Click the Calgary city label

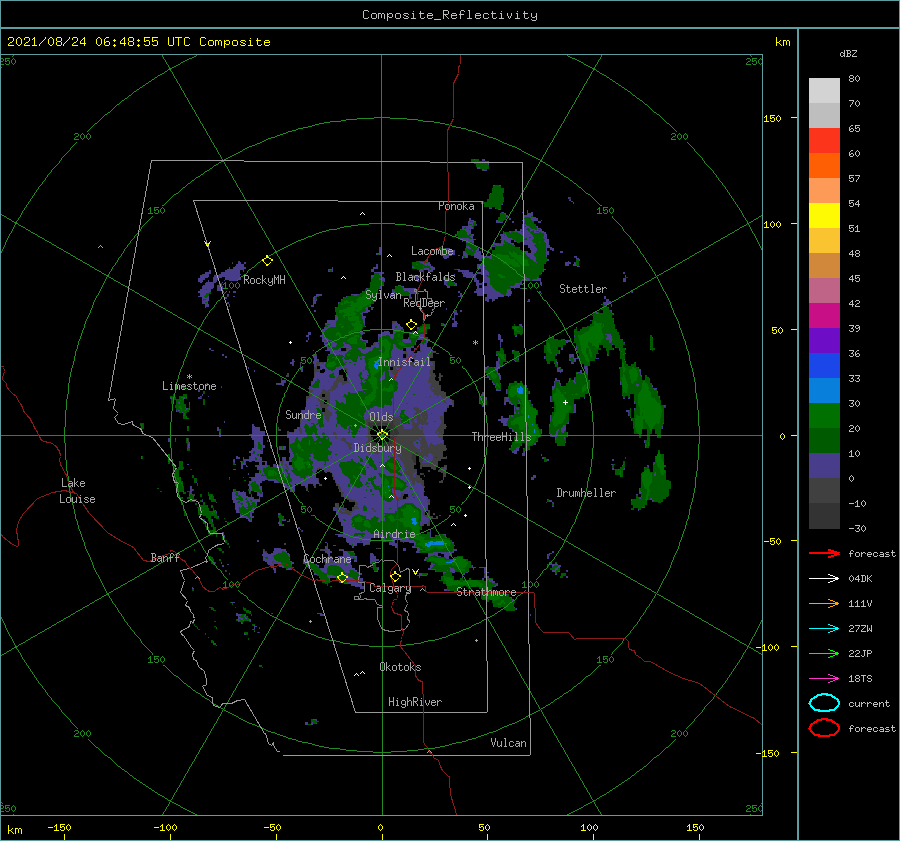[390, 588]
